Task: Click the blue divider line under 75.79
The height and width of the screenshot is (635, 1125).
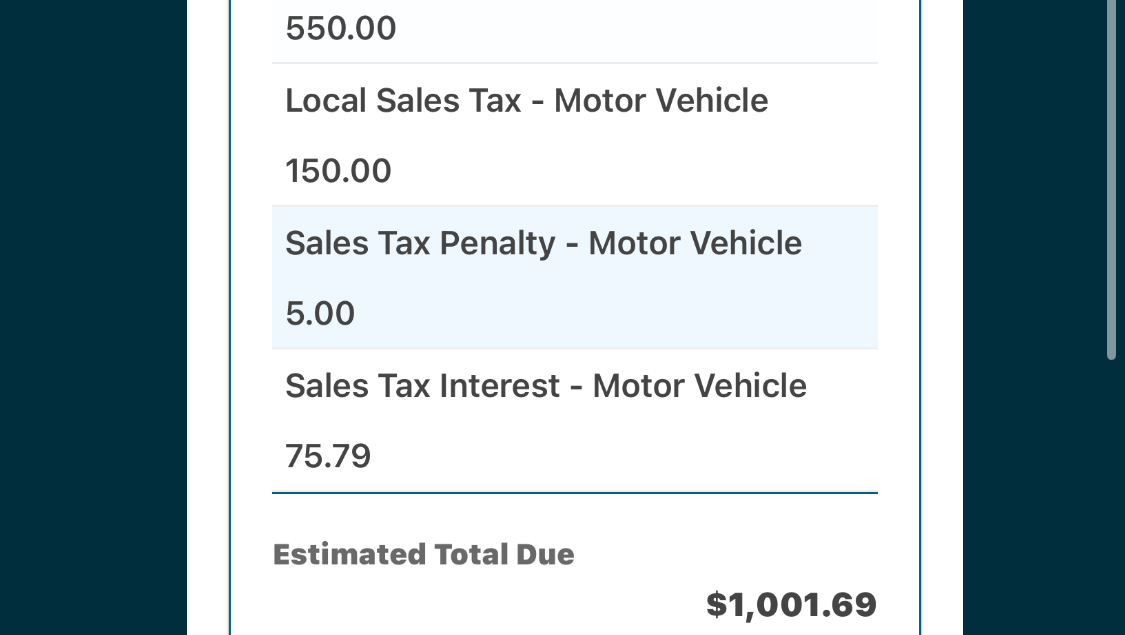Action: coord(575,493)
